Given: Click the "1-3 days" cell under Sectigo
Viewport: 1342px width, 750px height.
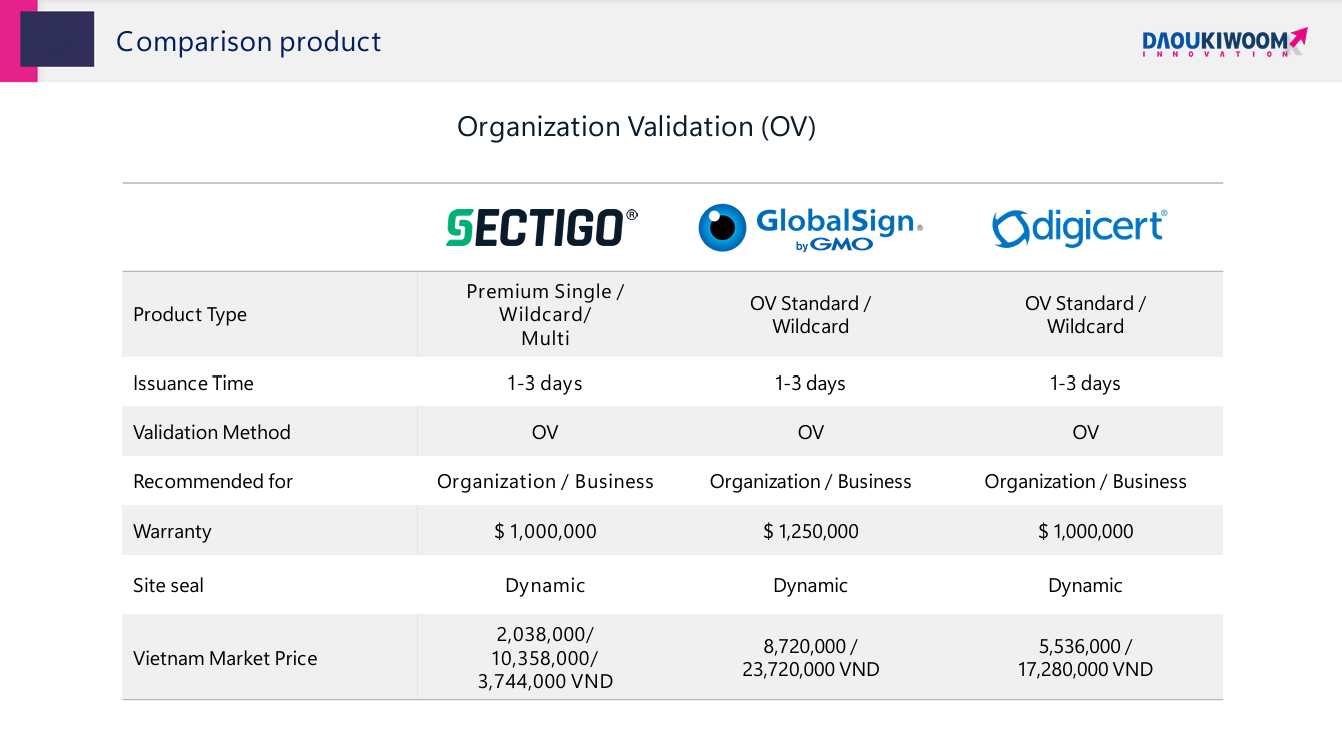Looking at the screenshot, I should tap(545, 383).
